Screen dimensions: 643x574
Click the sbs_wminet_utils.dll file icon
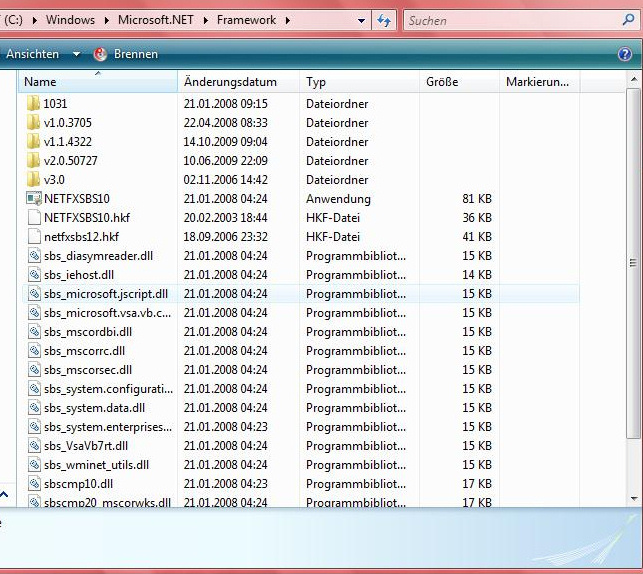34,465
